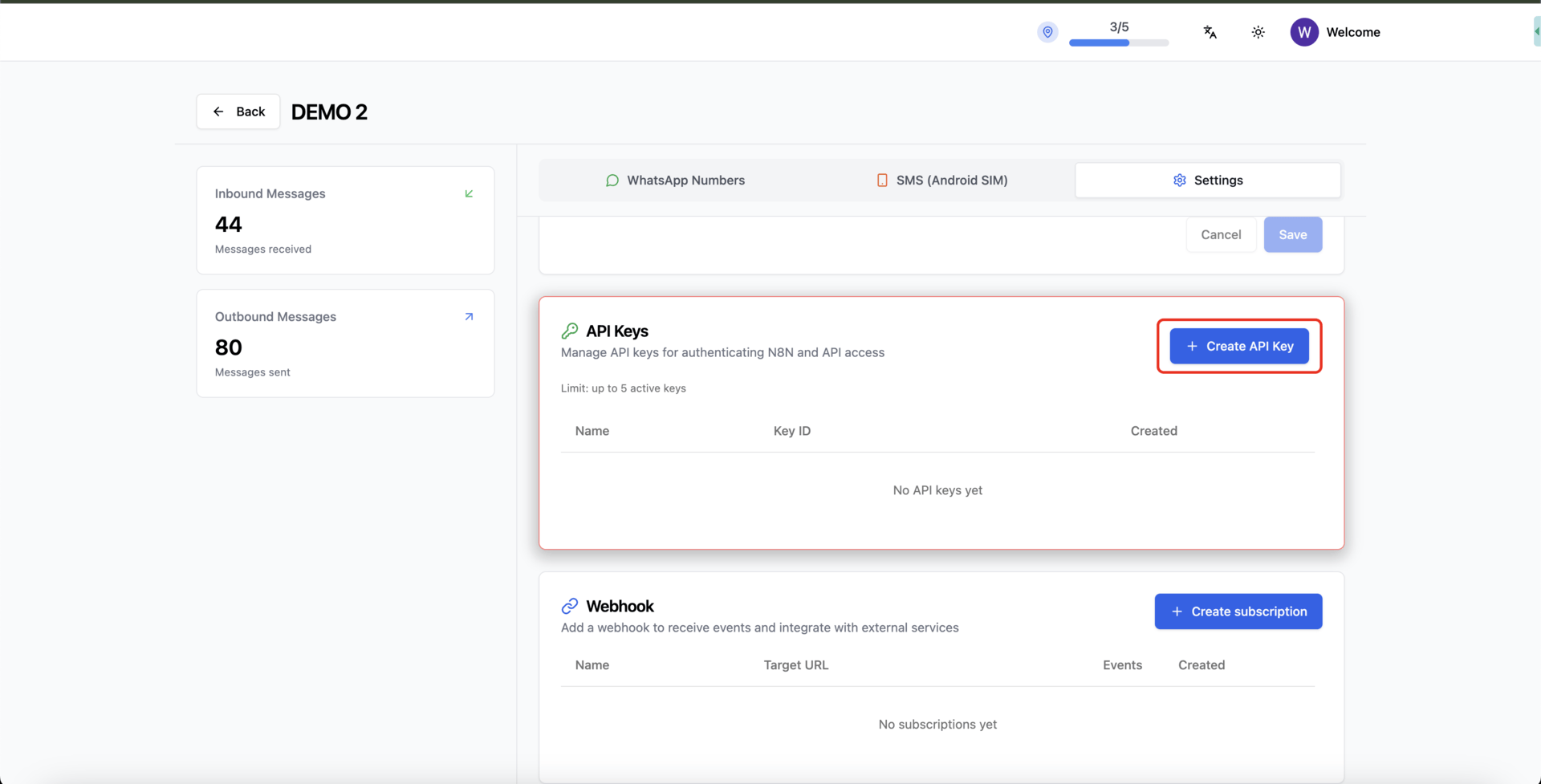Click the blue outbound arrow on Outbound Messages

pos(469,316)
